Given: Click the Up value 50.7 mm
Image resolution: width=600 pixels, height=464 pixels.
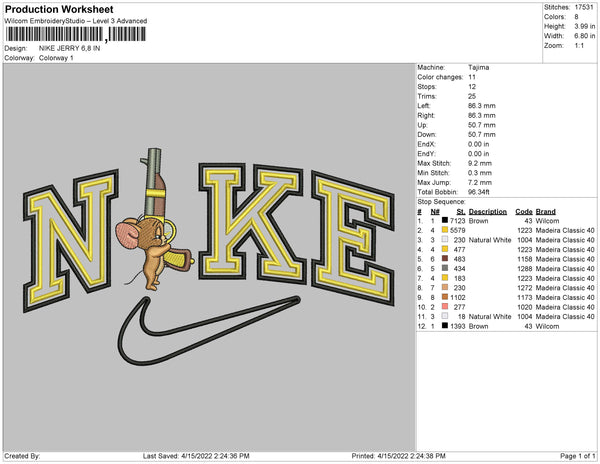Looking at the screenshot, I should coord(481,125).
